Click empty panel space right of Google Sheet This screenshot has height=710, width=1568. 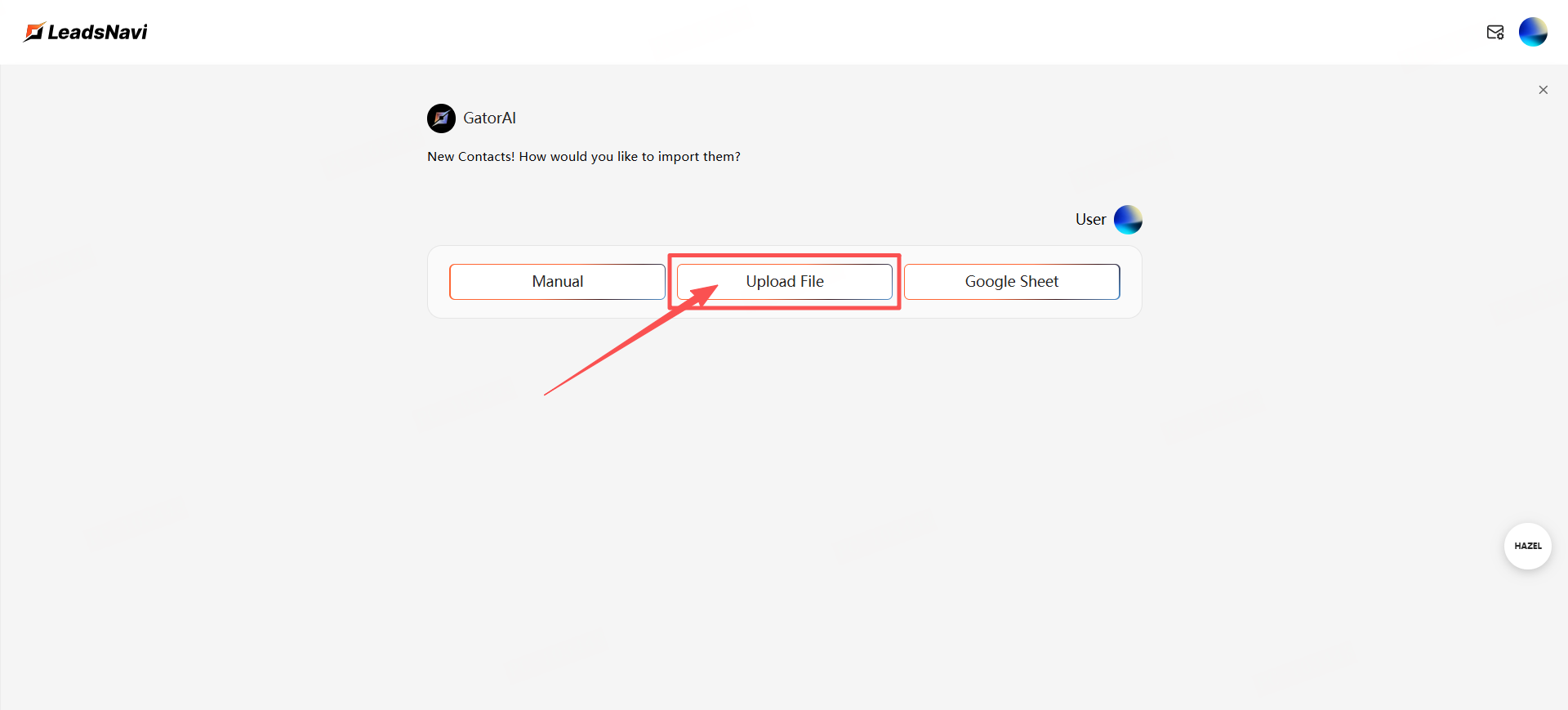1130,282
